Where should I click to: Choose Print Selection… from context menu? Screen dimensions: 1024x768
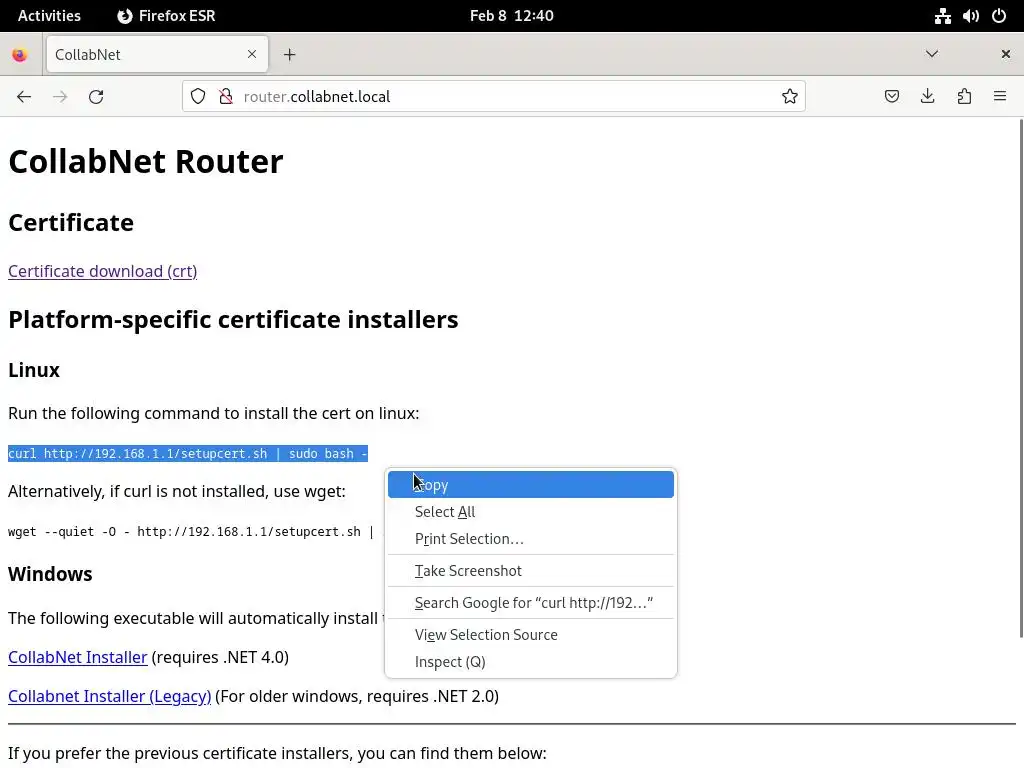531,539
